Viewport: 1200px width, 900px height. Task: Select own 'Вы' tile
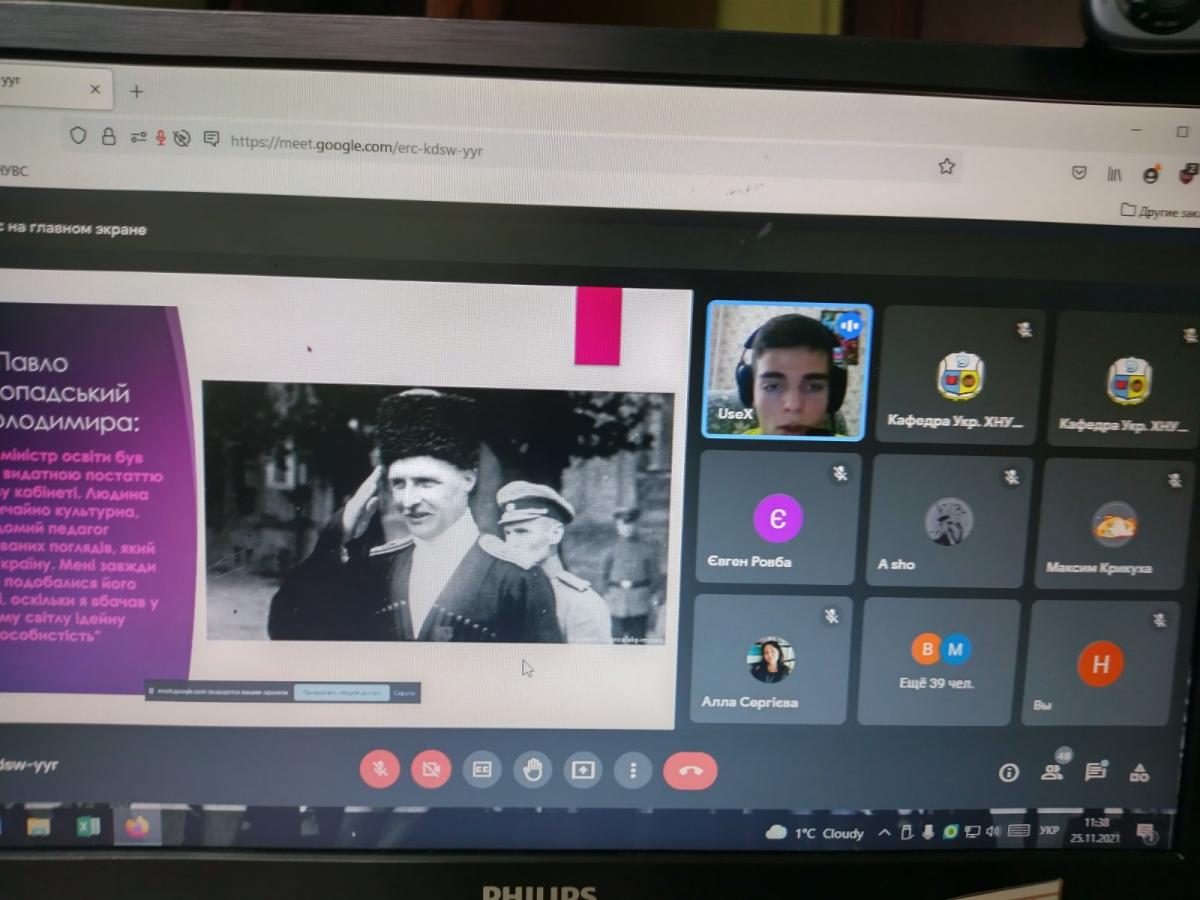pos(1099,663)
